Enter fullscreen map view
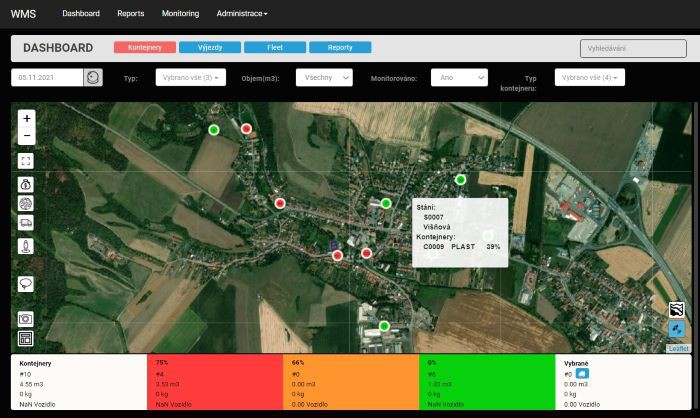 click(27, 160)
